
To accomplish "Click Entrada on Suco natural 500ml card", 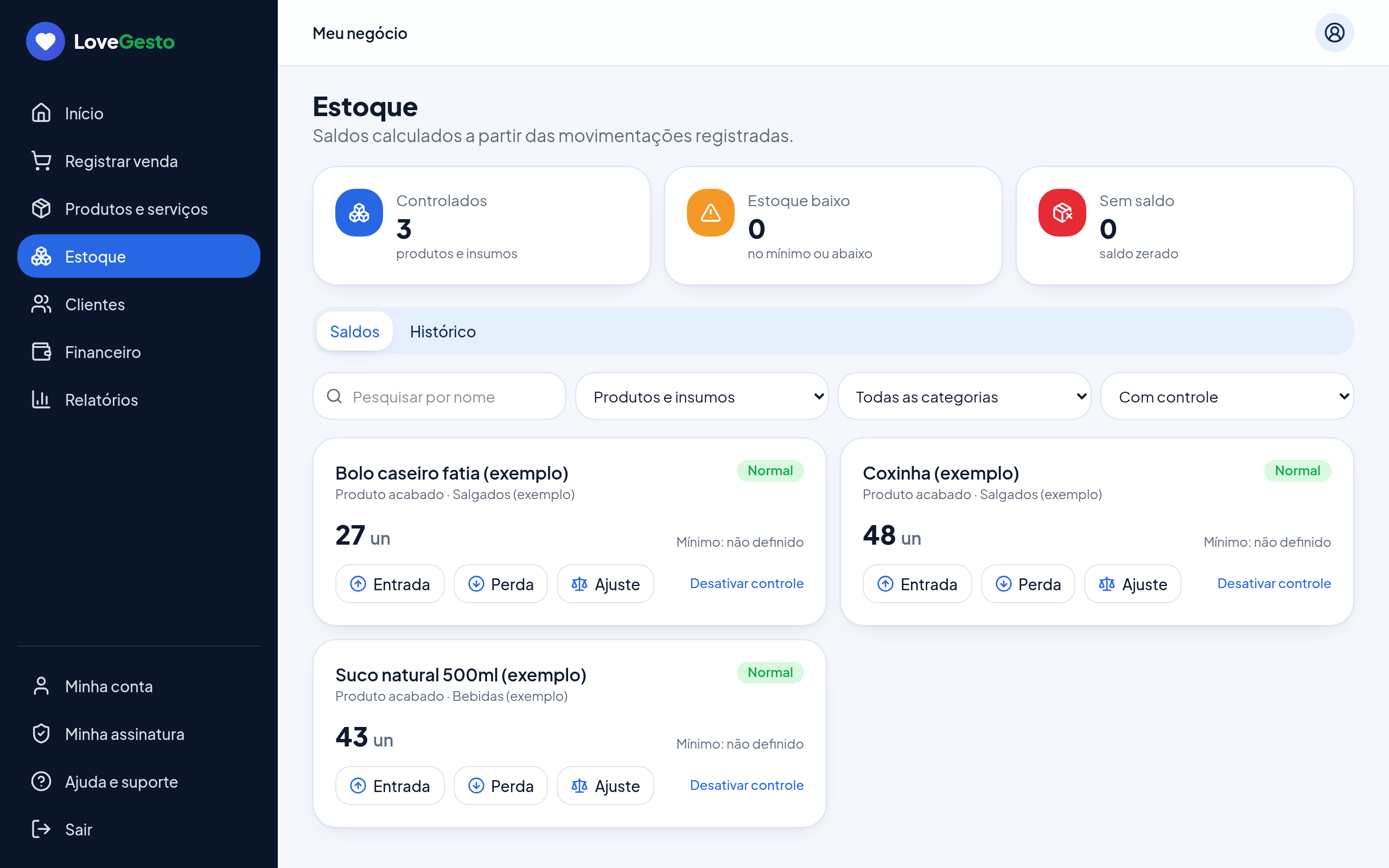I will pyautogui.click(x=390, y=786).
